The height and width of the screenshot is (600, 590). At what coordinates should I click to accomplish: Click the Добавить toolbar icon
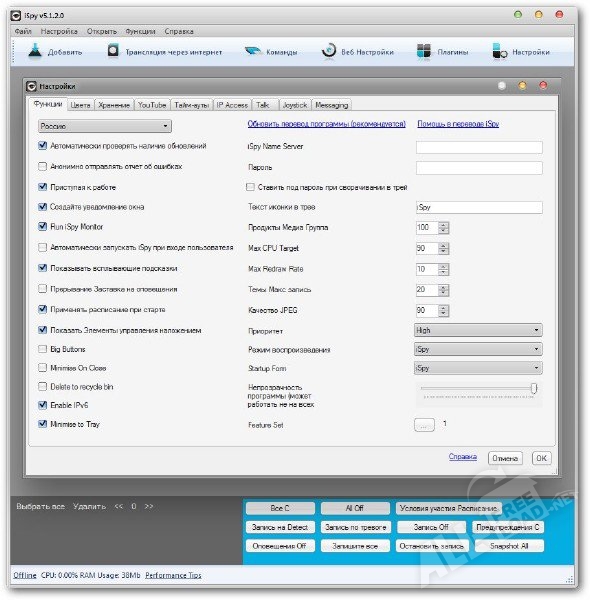(x=35, y=51)
